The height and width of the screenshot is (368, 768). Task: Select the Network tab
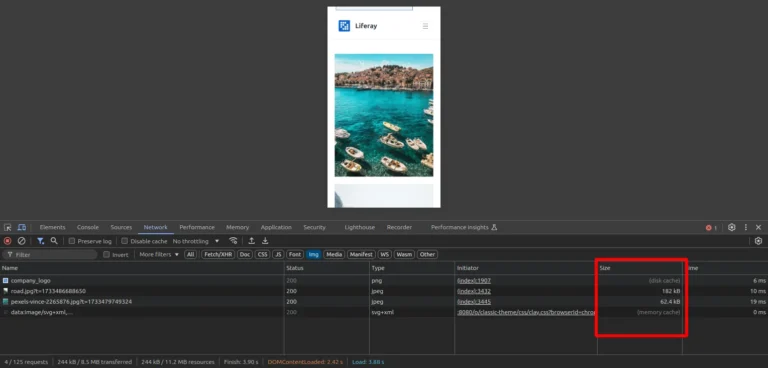156,227
